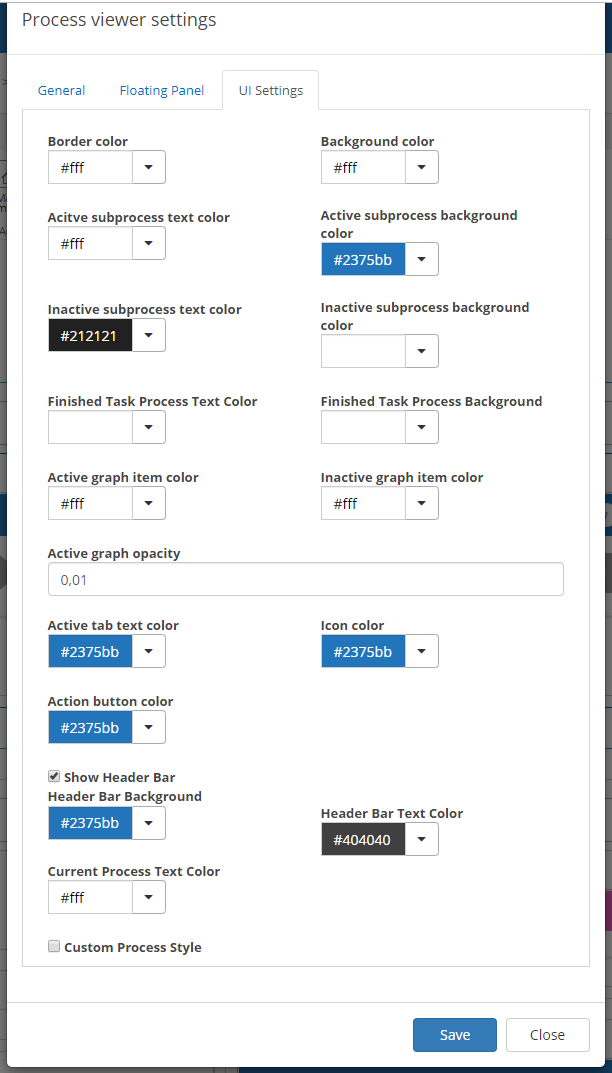Expand Active tab text color dropdown
The image size is (612, 1073).
click(x=149, y=651)
